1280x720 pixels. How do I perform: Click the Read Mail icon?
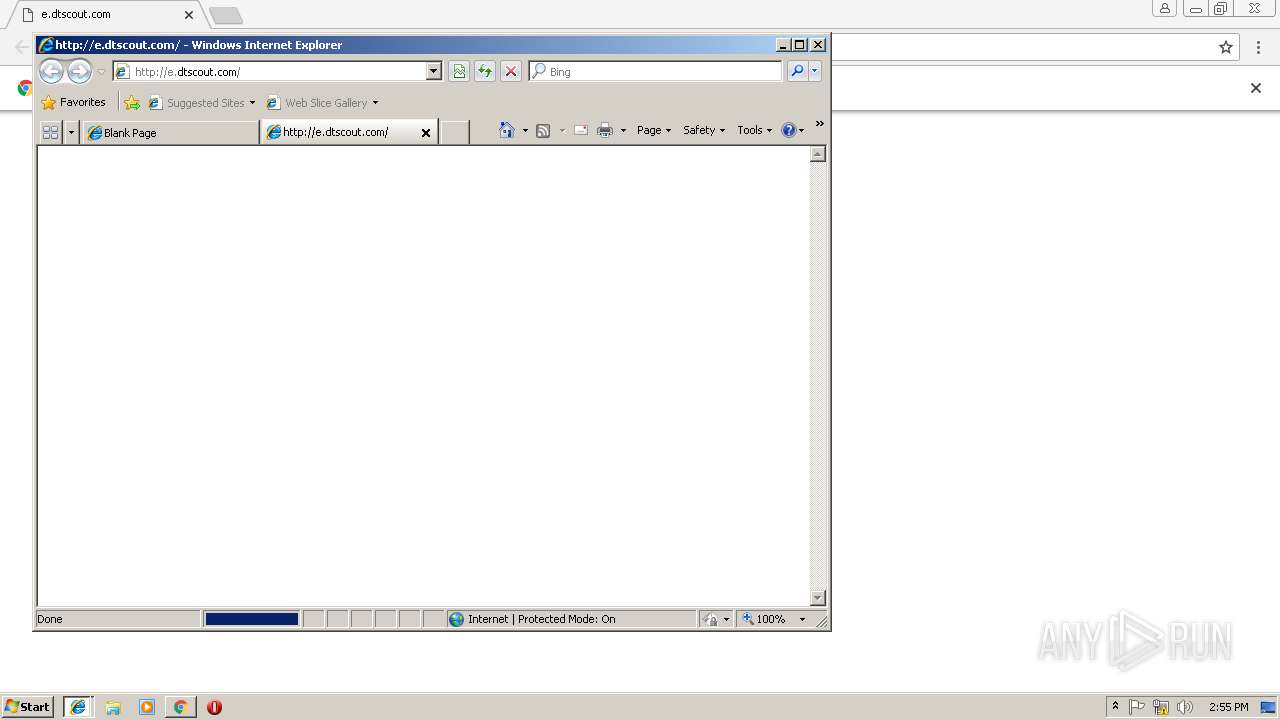(x=581, y=130)
